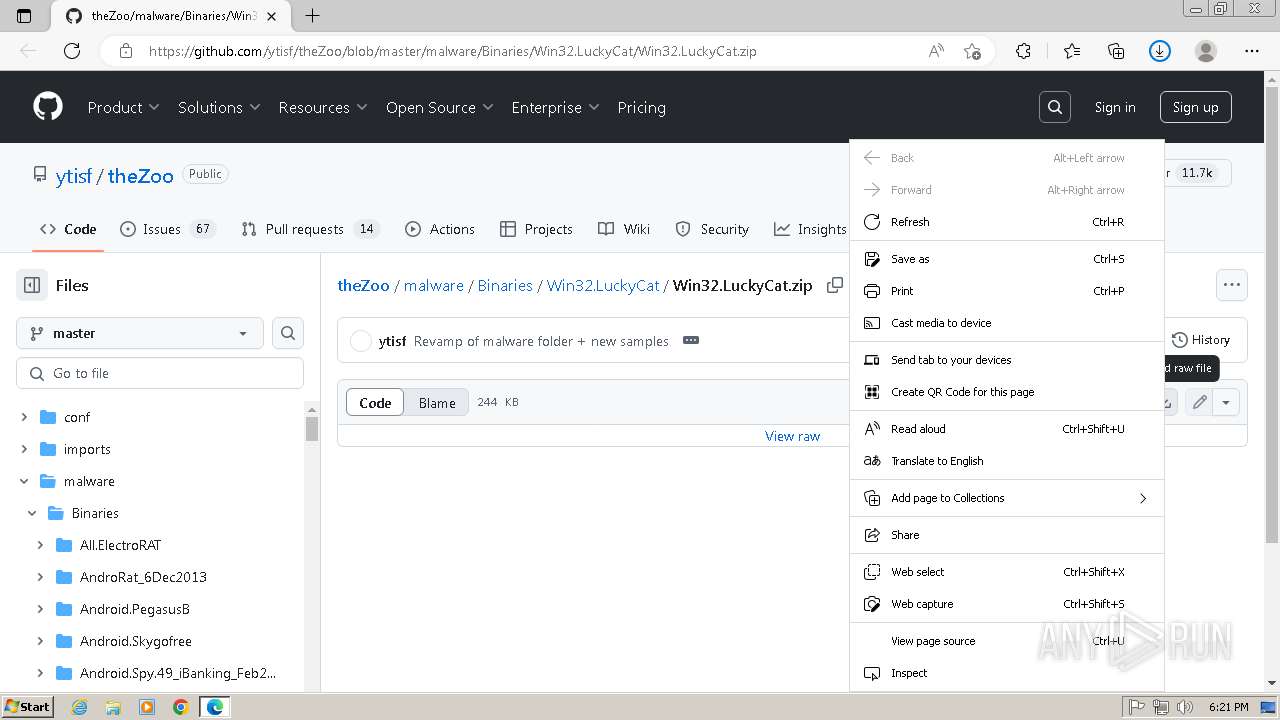
Task: Open the GitHub search magnifier
Action: (x=1055, y=107)
